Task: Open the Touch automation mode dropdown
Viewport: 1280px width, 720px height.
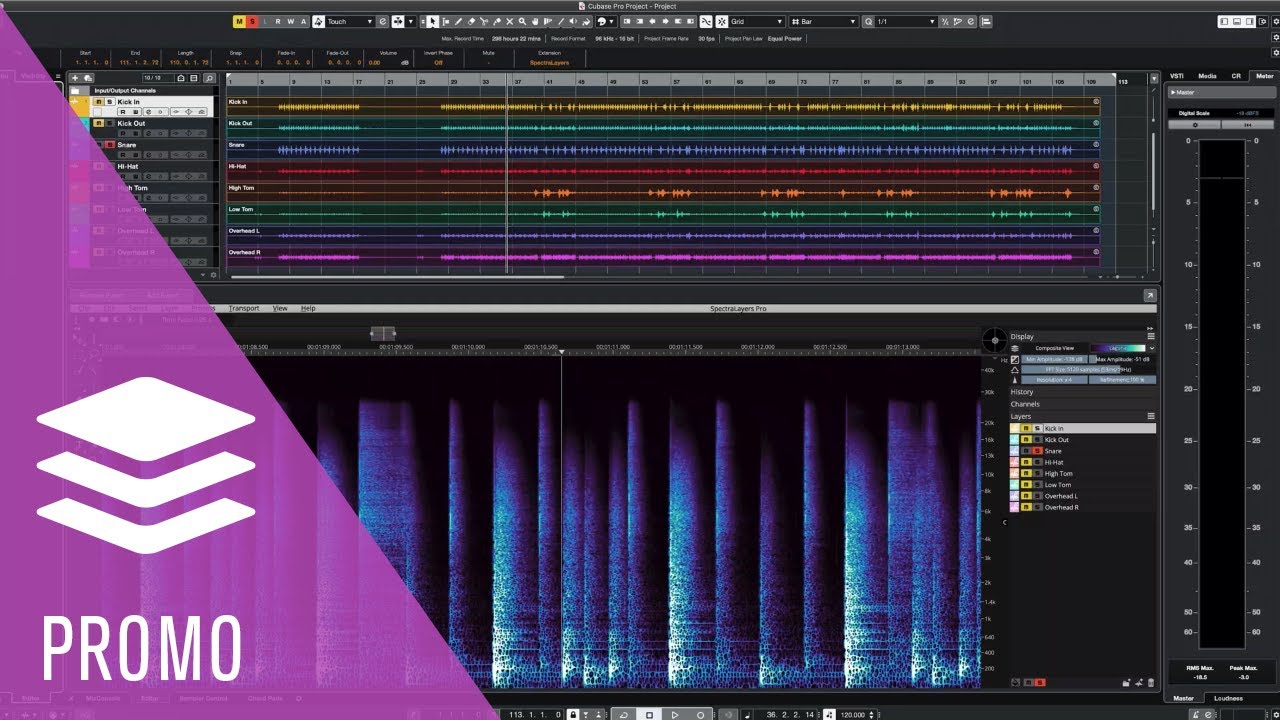Action: coord(349,21)
